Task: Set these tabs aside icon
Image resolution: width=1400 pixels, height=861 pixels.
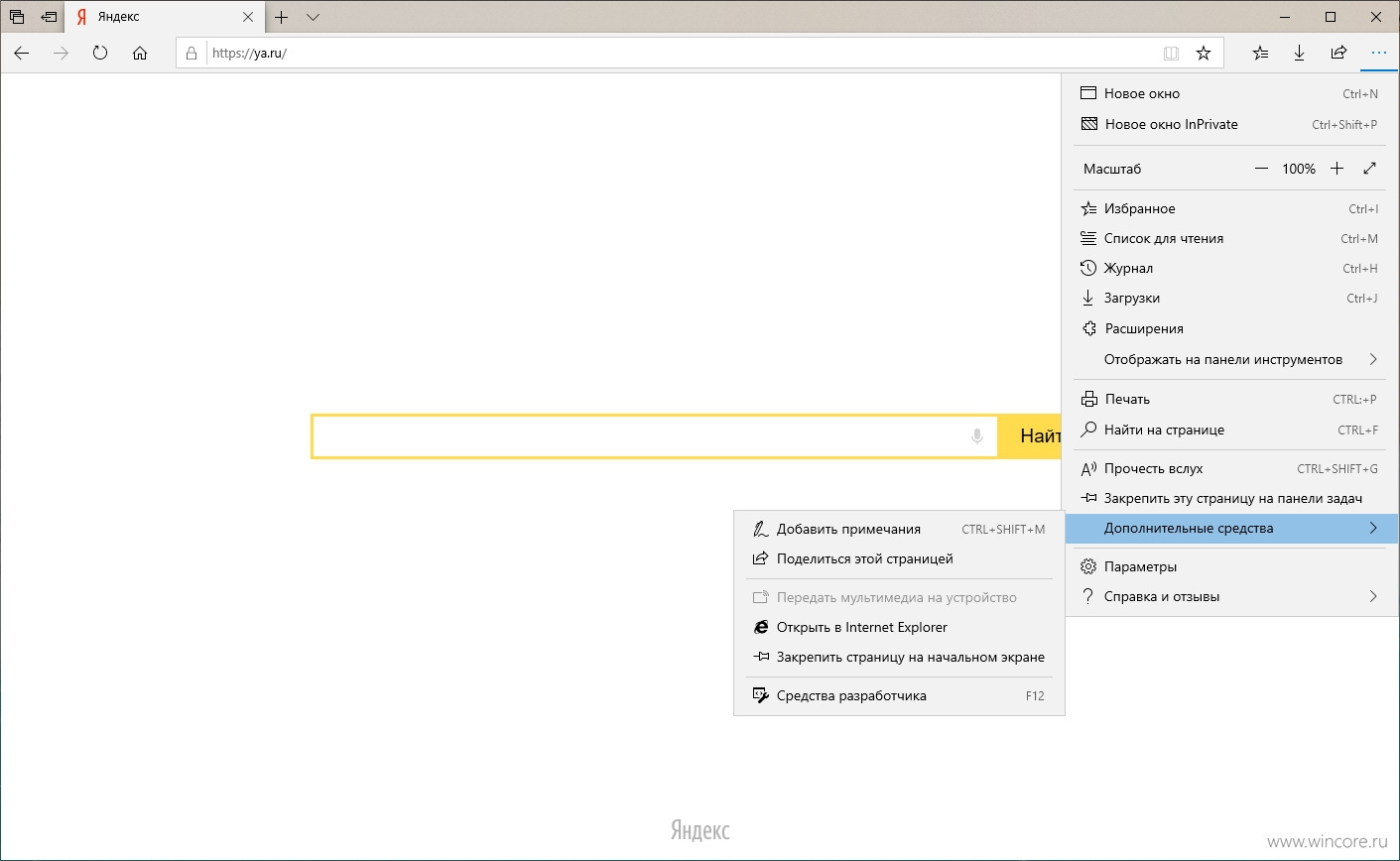Action: (x=49, y=17)
